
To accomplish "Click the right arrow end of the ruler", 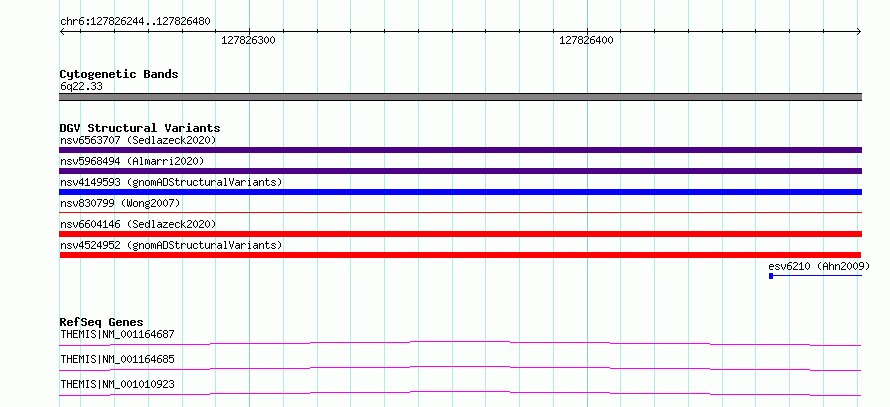I will (x=858, y=32).
